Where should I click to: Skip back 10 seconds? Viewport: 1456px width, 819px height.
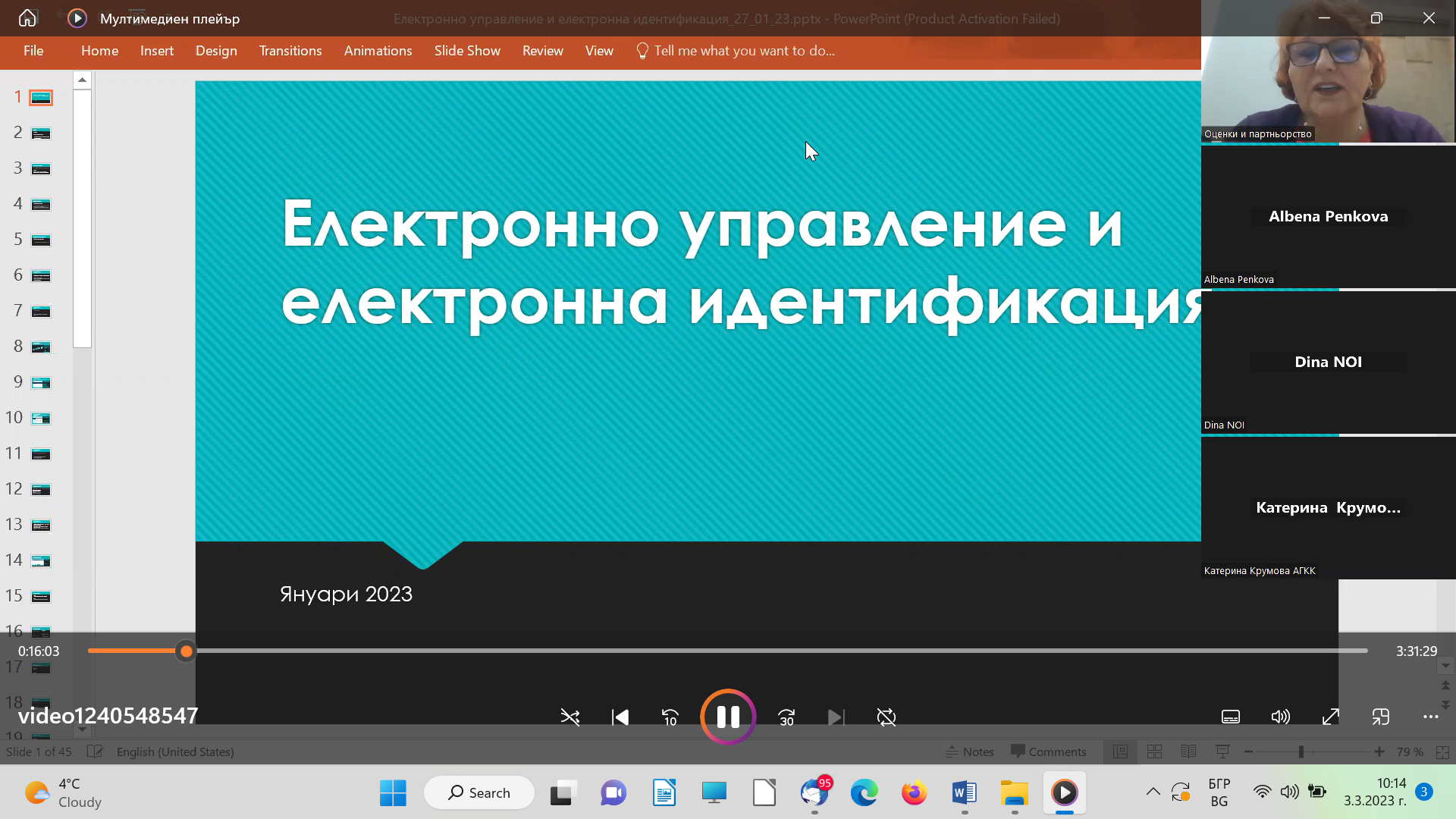[670, 717]
